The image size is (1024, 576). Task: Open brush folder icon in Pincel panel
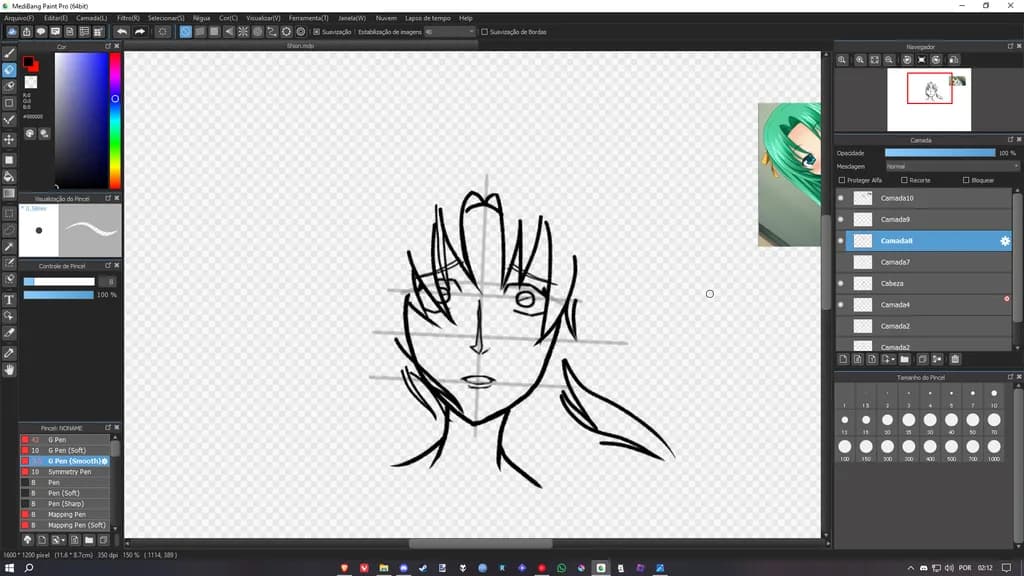click(89, 540)
